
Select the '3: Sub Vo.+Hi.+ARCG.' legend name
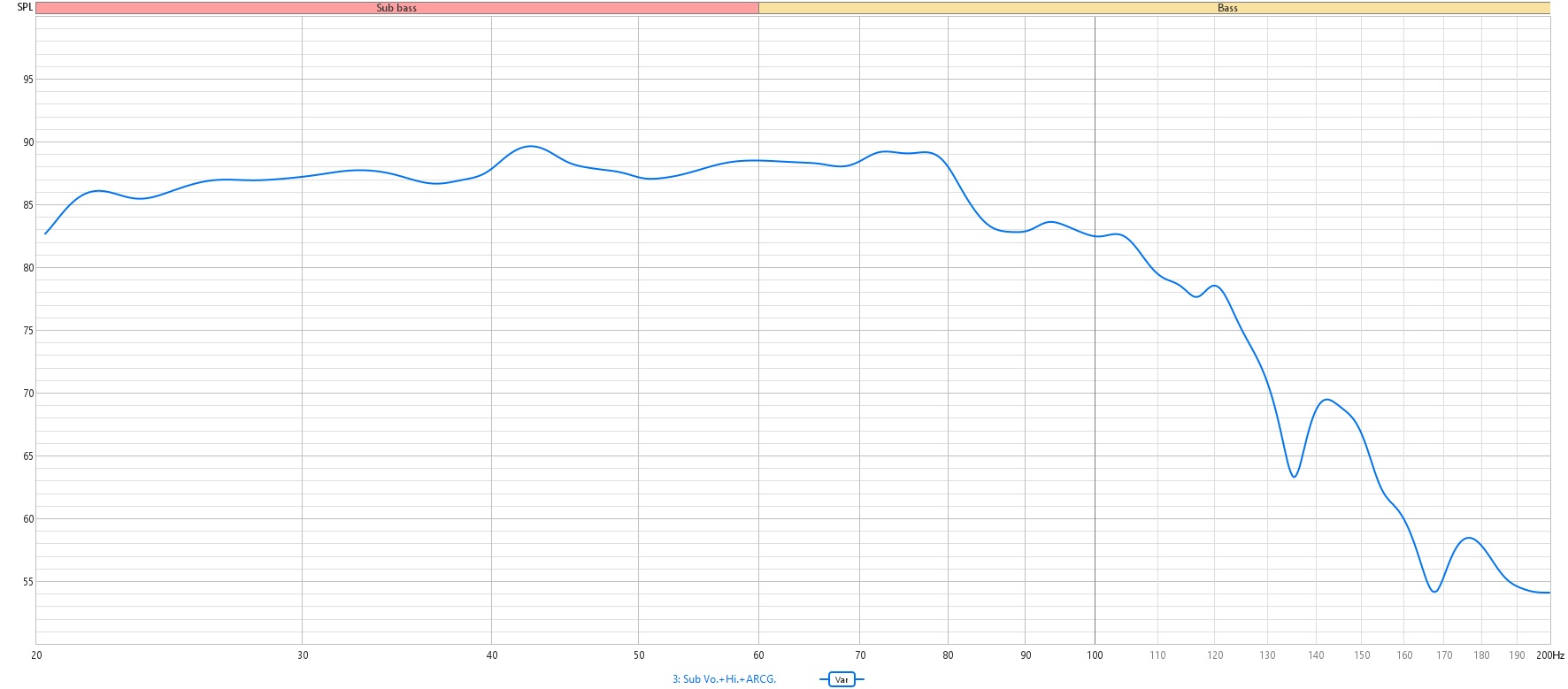pyautogui.click(x=724, y=679)
